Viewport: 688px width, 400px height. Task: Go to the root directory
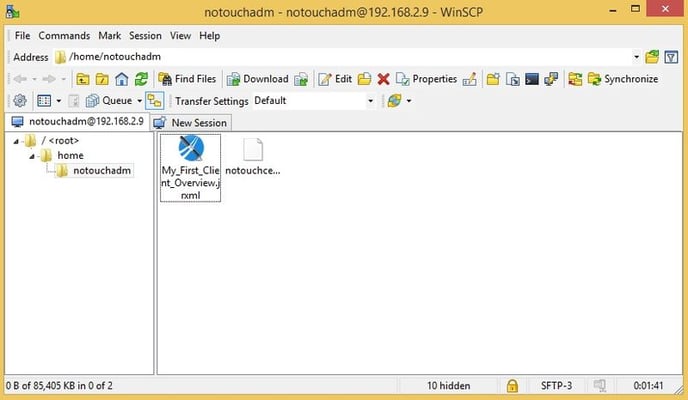[x=102, y=79]
